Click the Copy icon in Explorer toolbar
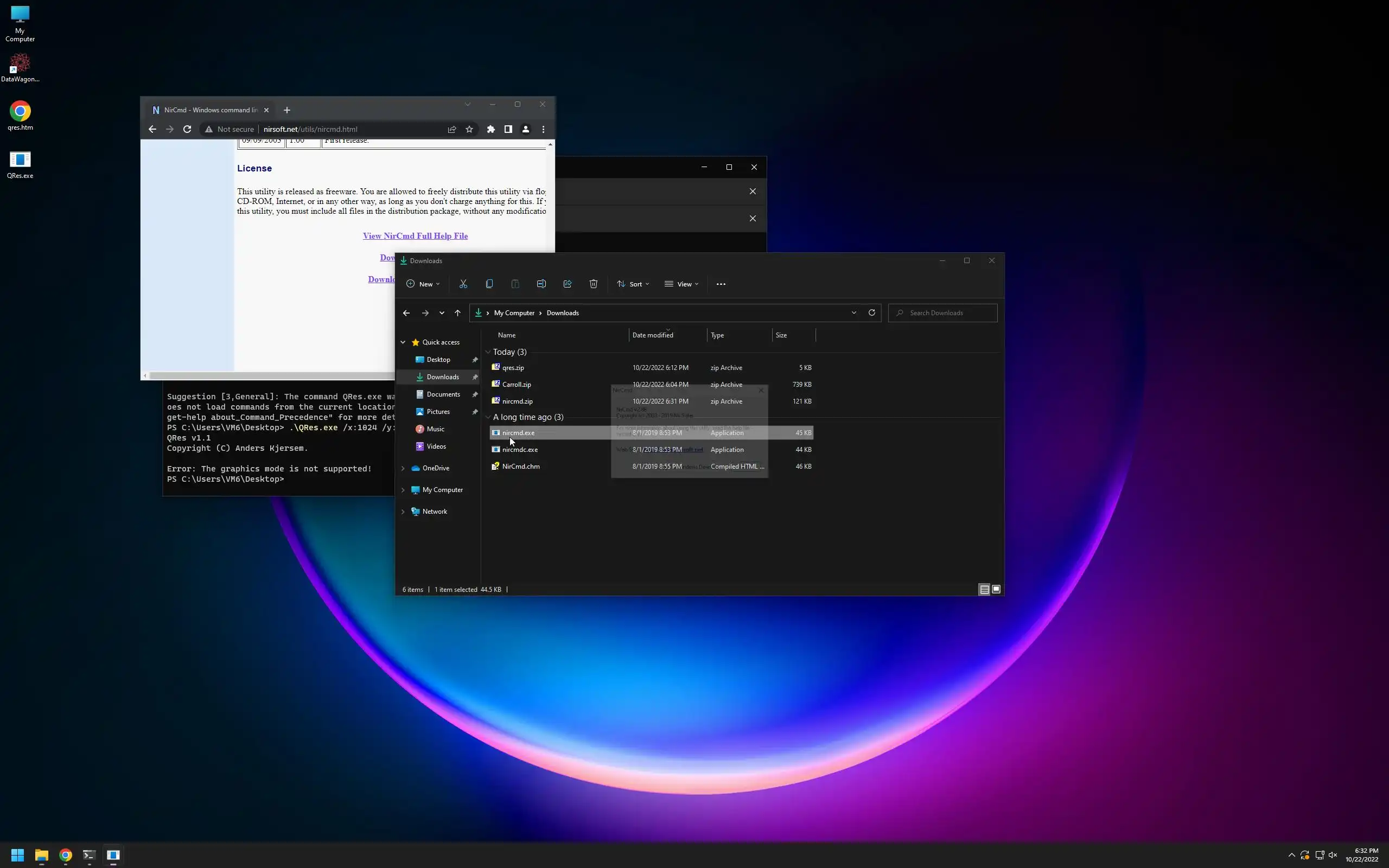1389x868 pixels. 489,284
